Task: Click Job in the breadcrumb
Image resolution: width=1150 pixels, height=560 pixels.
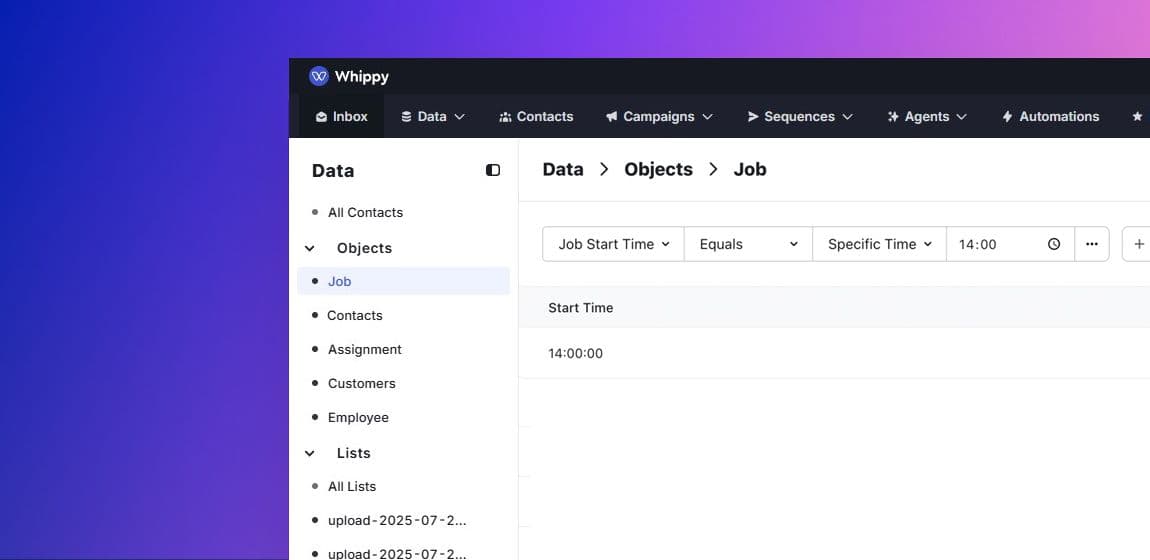Action: [750, 169]
